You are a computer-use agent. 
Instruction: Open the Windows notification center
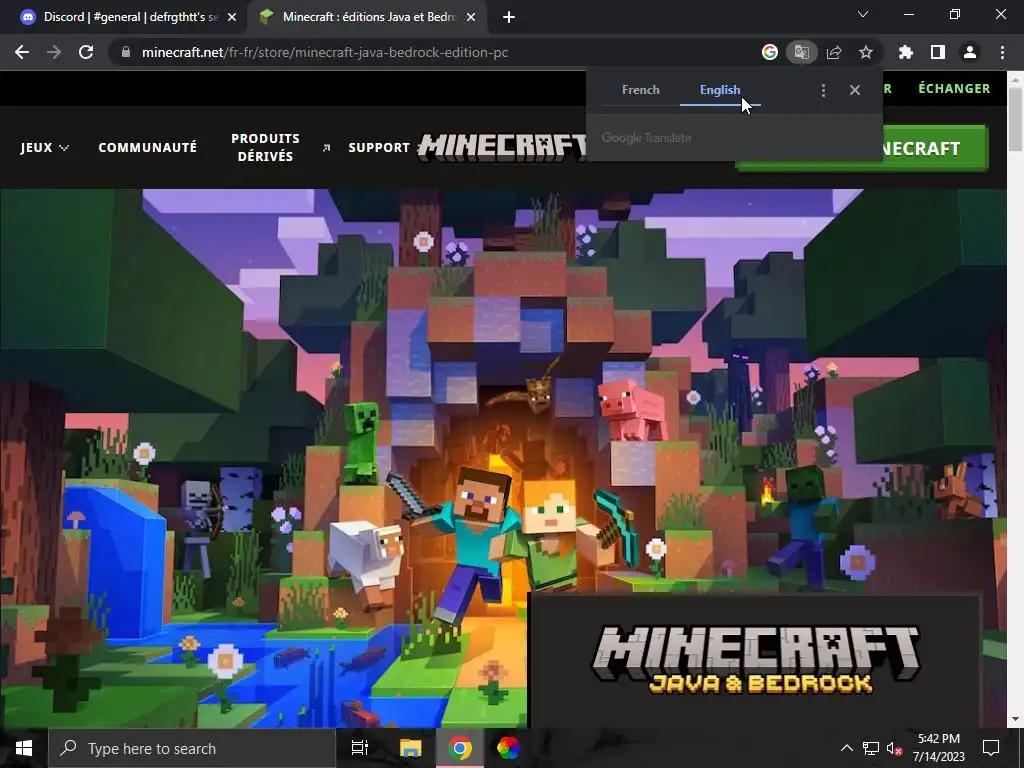[x=991, y=748]
